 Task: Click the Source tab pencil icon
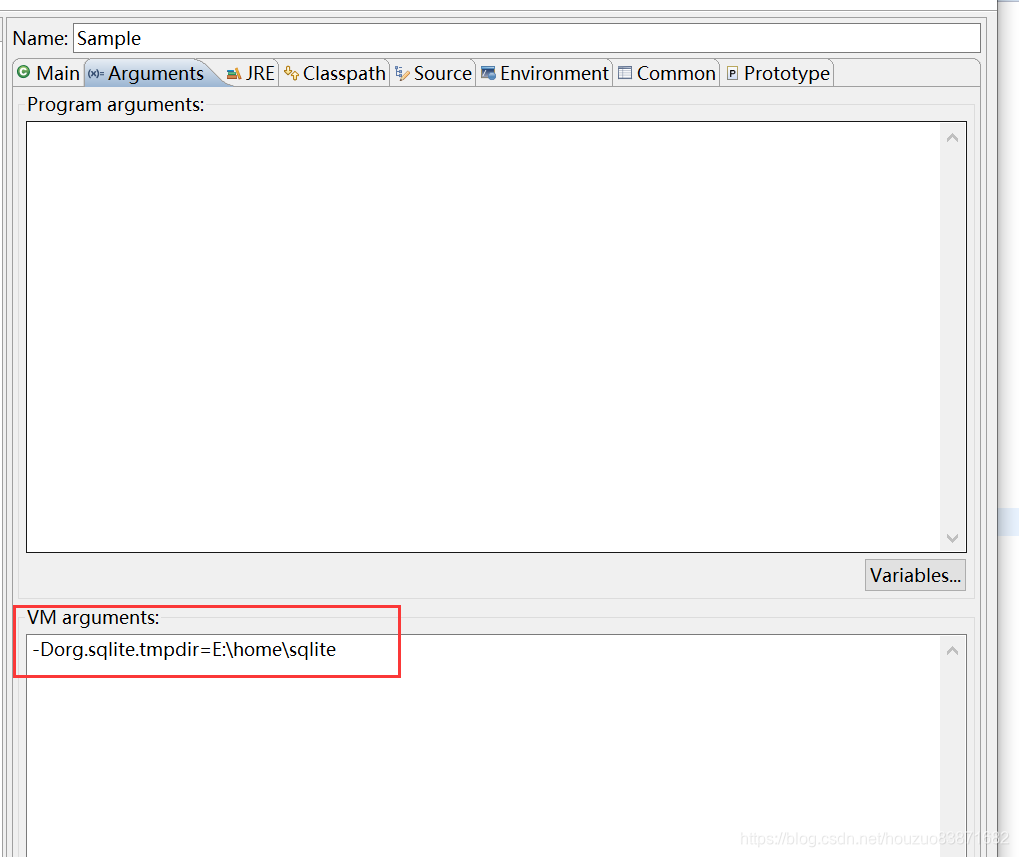tap(402, 73)
